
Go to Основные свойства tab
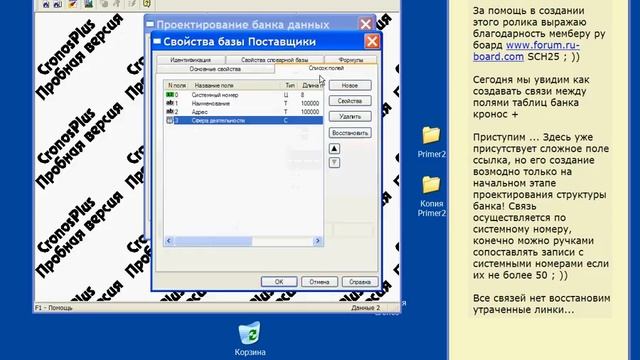click(215, 69)
